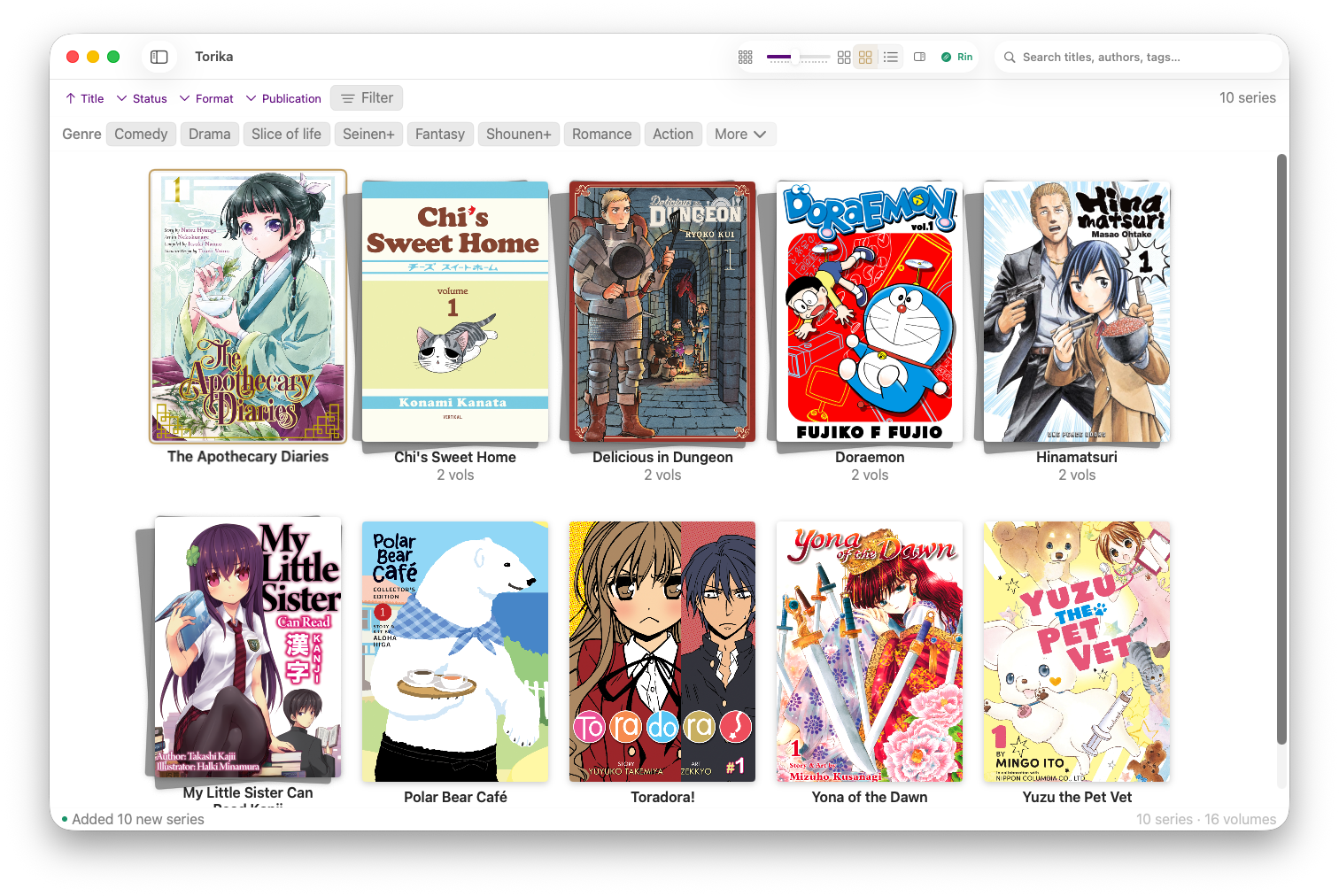Open Yuzu the Pet Vet cover
Screen dimensions: 1339x896
1077,652
